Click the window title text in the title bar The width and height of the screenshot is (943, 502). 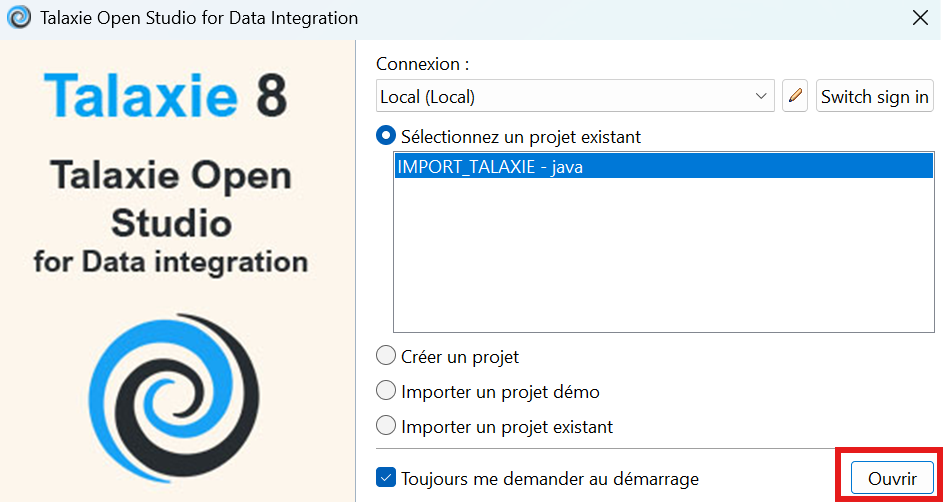[199, 18]
